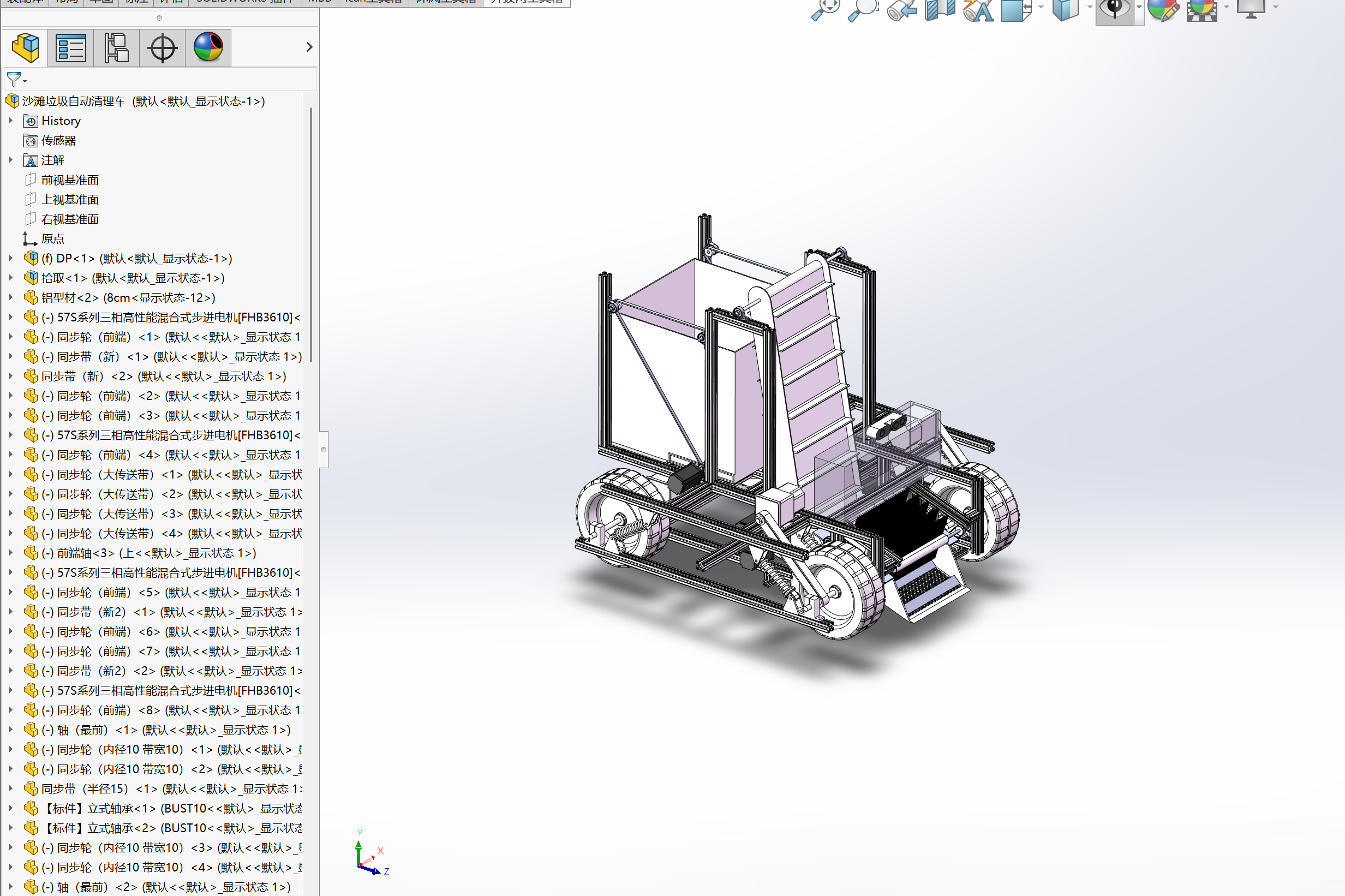Image resolution: width=1345 pixels, height=896 pixels.
Task: Click the Zoom to Area icon
Action: (863, 10)
